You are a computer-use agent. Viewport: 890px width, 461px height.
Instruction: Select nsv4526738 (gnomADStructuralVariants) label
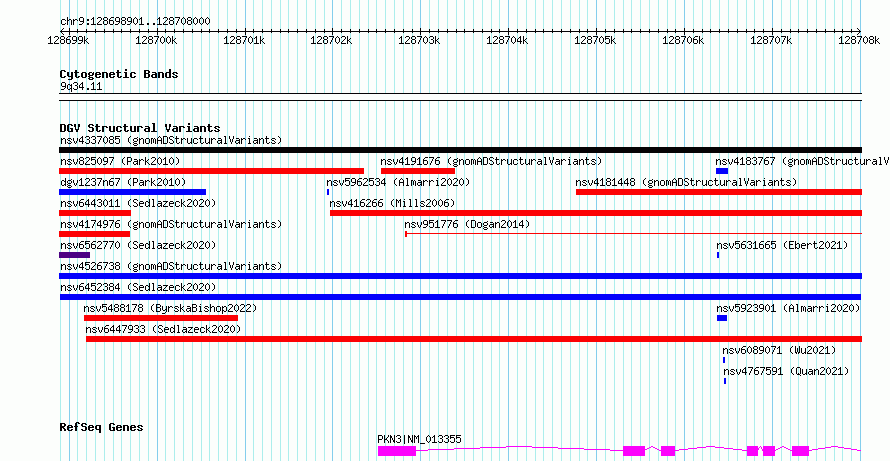tap(171, 266)
